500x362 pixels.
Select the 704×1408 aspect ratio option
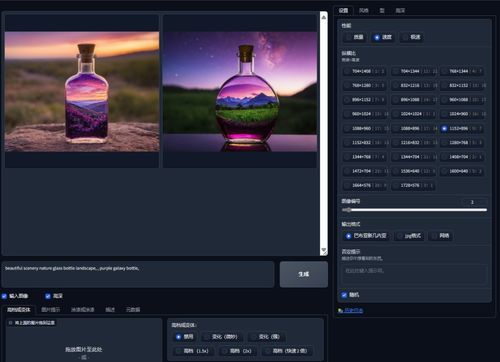[x=365, y=71]
